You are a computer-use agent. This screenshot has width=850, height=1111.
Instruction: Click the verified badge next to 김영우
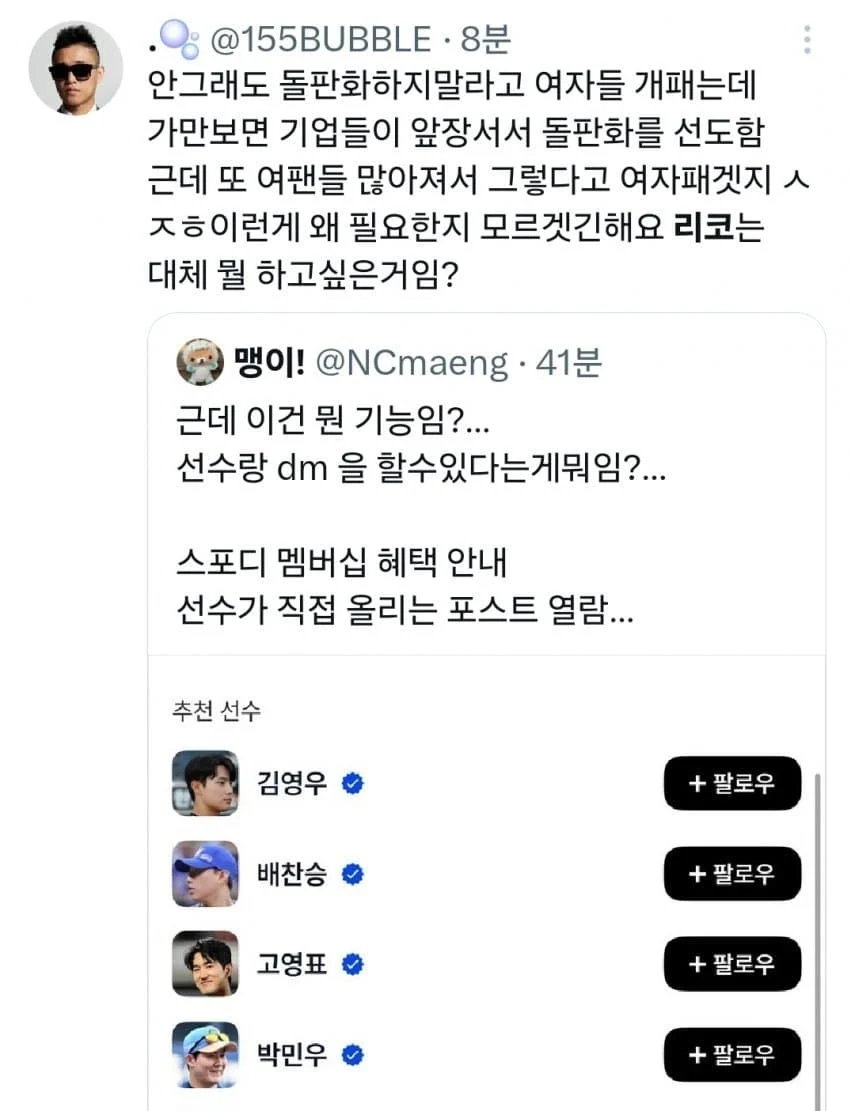352,784
